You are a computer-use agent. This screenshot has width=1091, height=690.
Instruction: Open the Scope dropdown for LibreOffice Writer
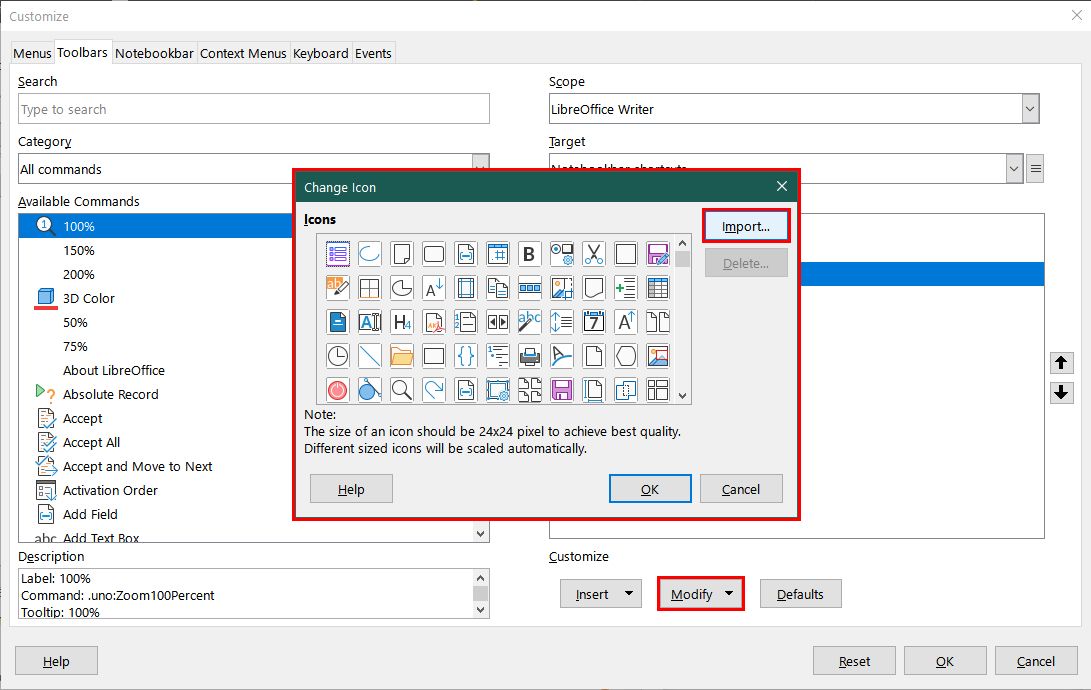1029,108
